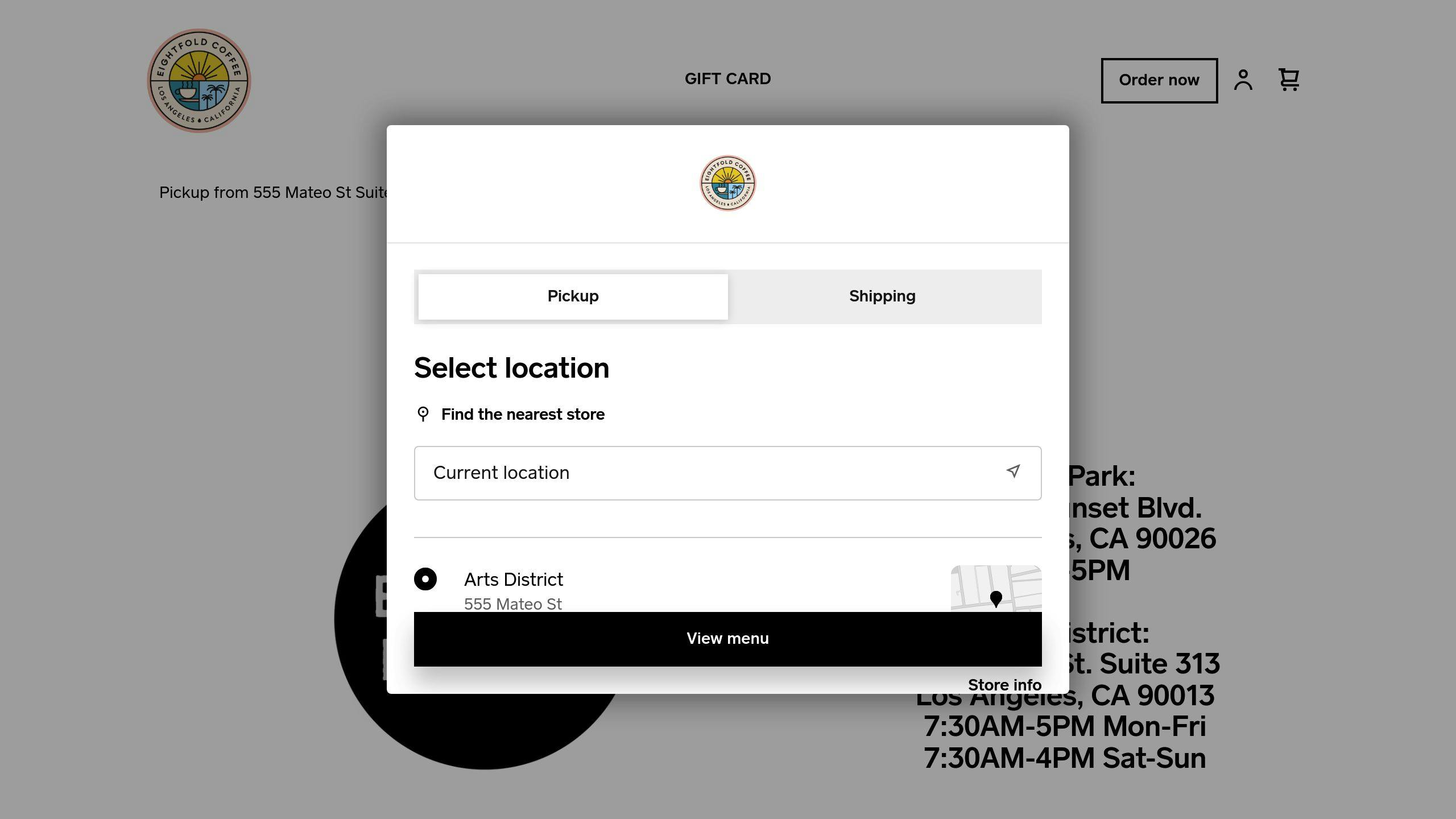Screen dimensions: 1456x819
Task: Click the Current location input field
Action: click(x=728, y=473)
